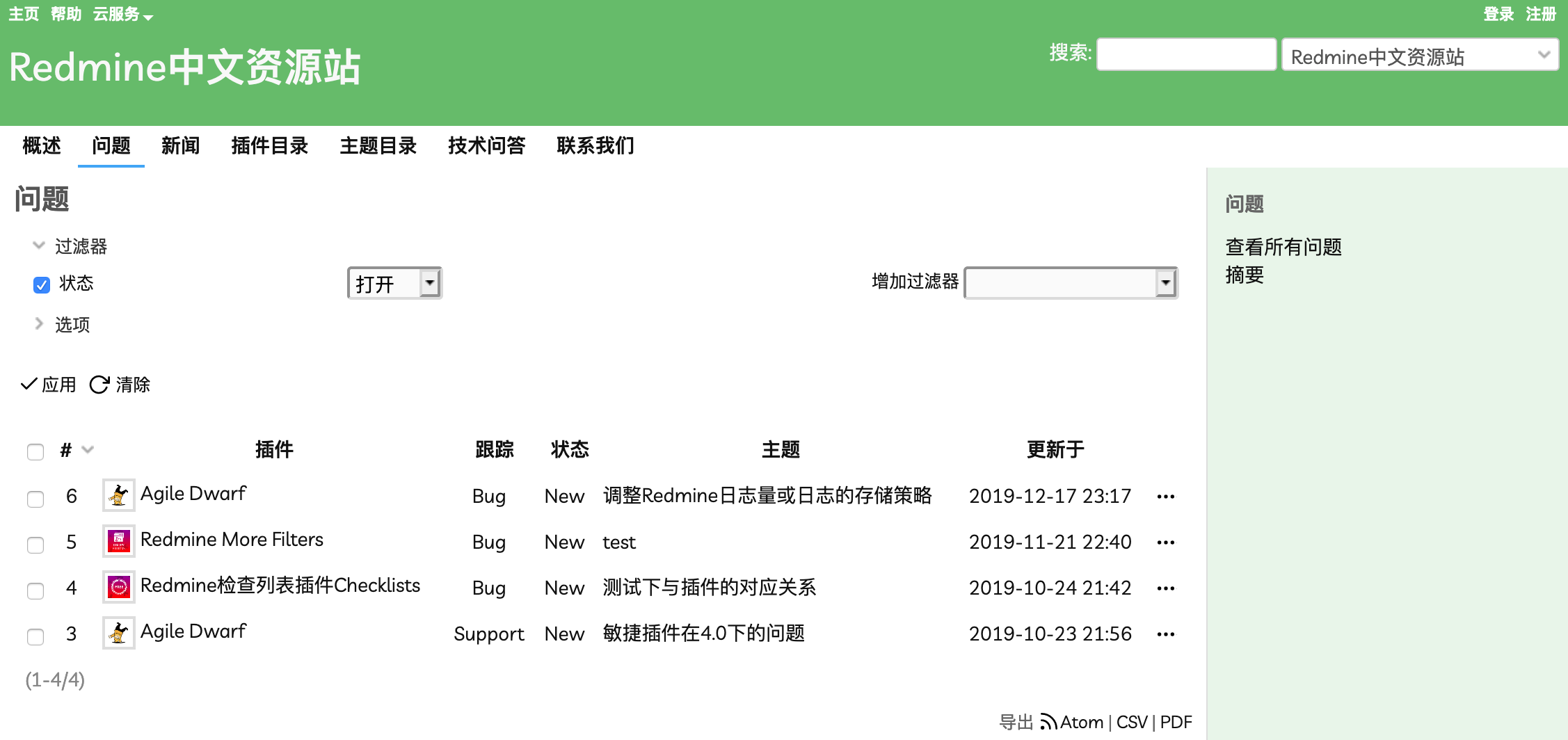Expand the 选项 section
The image size is (1568, 740).
[62, 324]
